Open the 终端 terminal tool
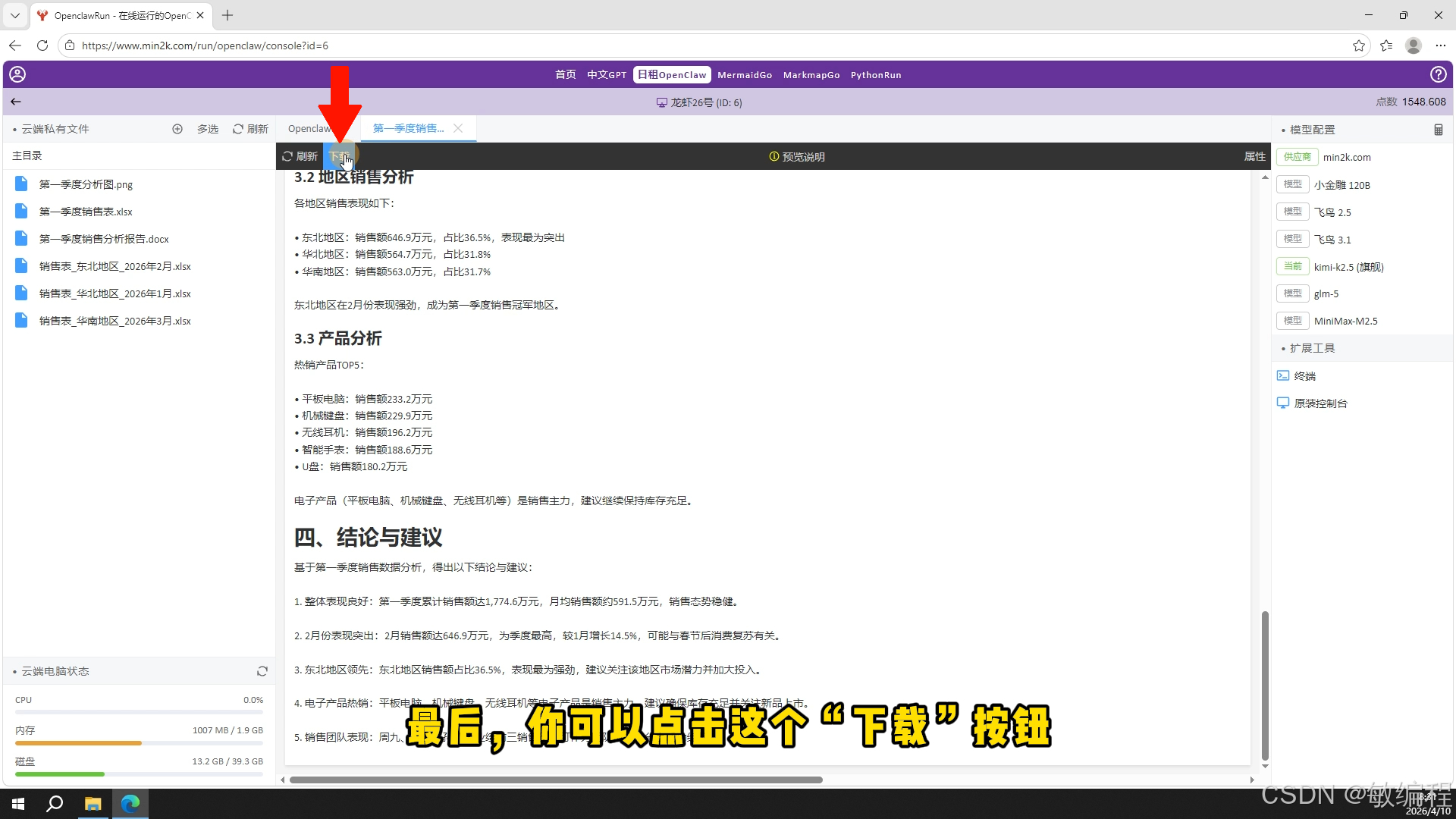 [x=1304, y=376]
